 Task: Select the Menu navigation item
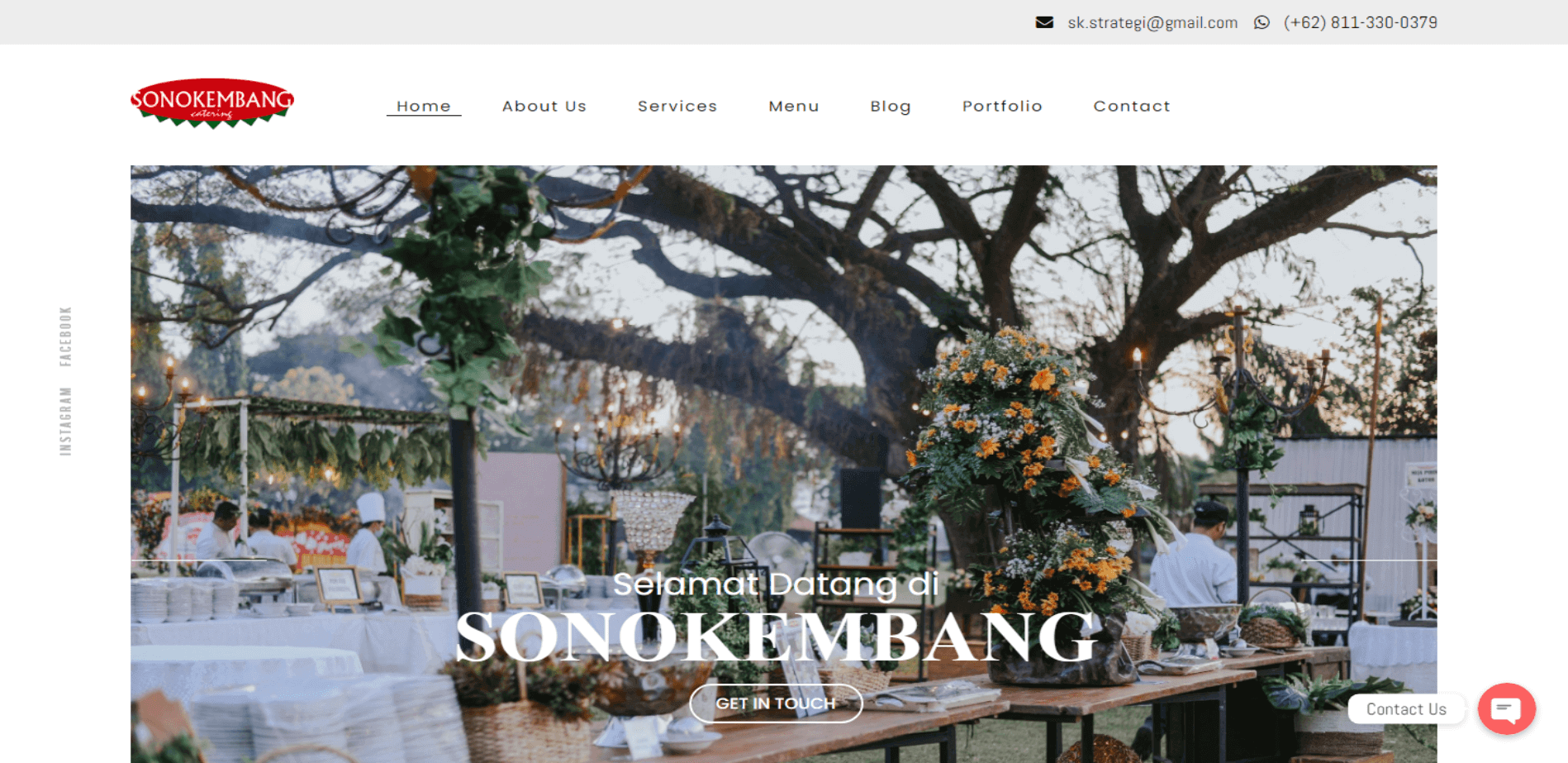tap(794, 106)
